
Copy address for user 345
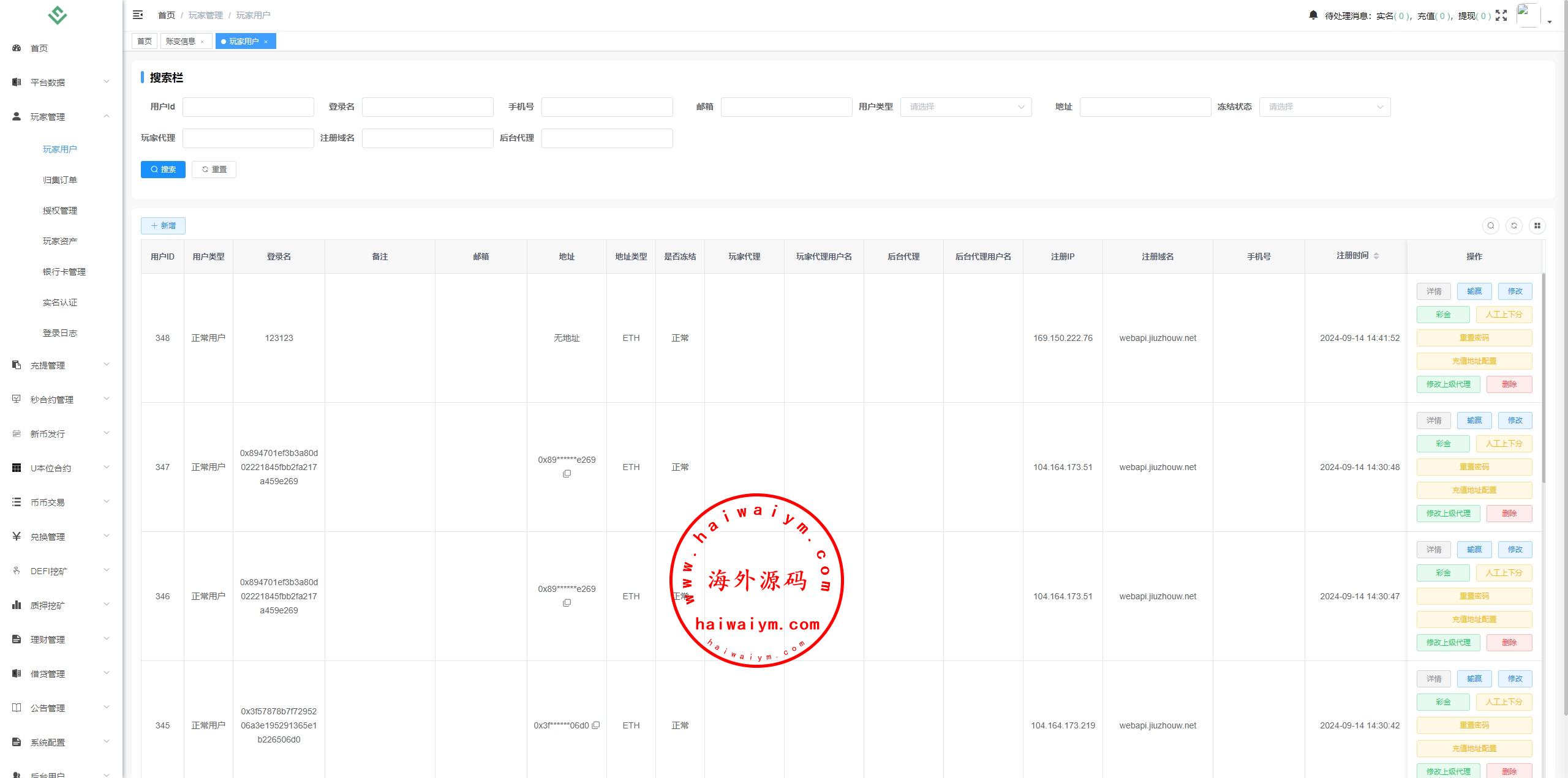[x=595, y=725]
